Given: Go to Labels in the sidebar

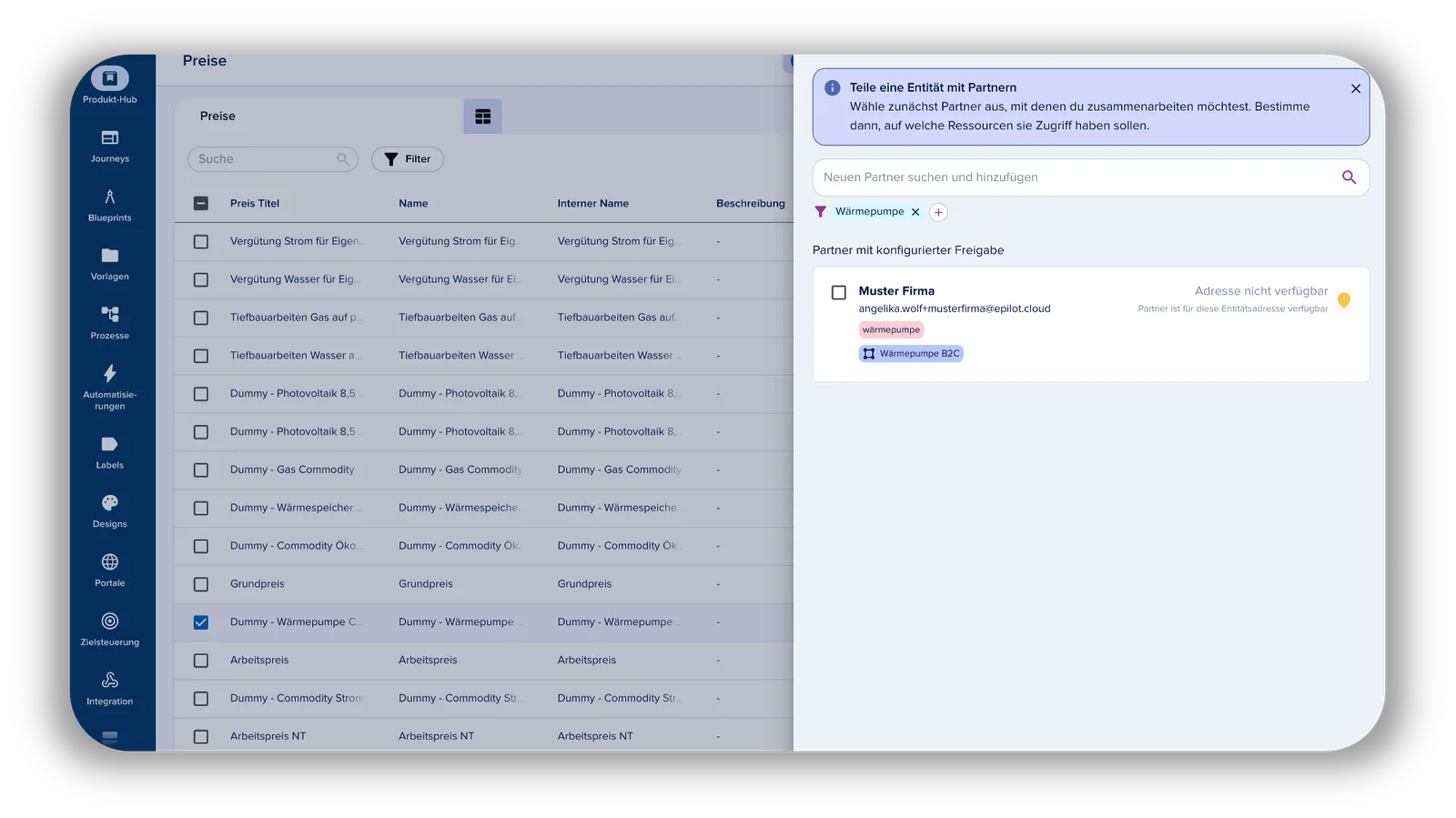Looking at the screenshot, I should pyautogui.click(x=110, y=452).
